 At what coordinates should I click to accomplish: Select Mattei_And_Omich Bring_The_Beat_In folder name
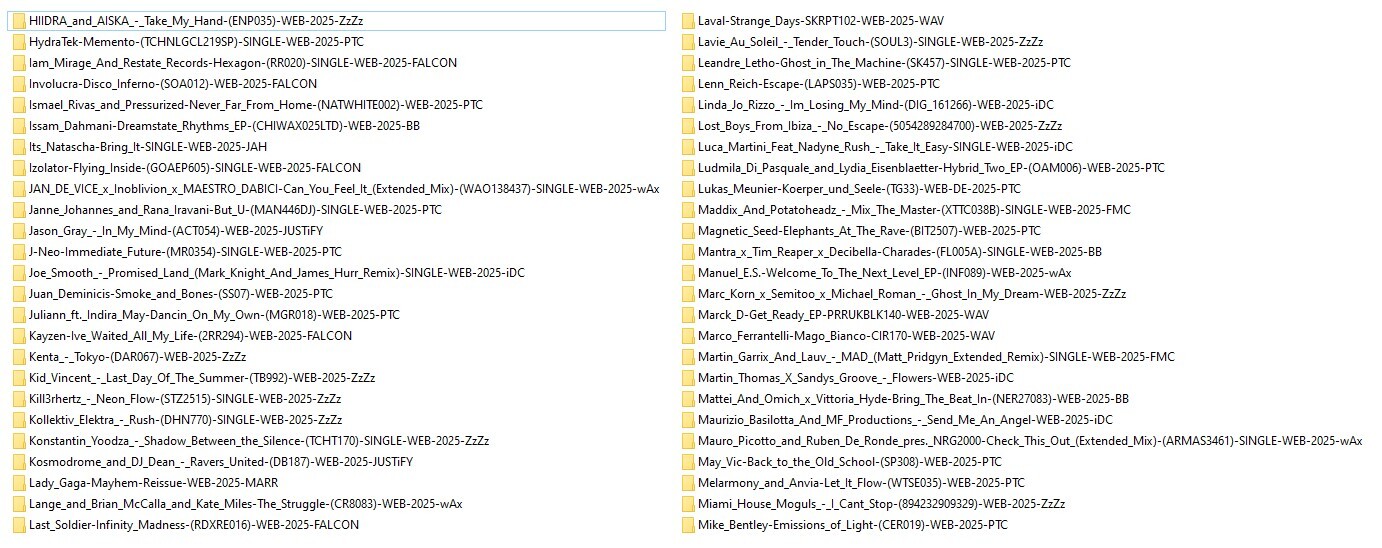pyautogui.click(x=914, y=399)
